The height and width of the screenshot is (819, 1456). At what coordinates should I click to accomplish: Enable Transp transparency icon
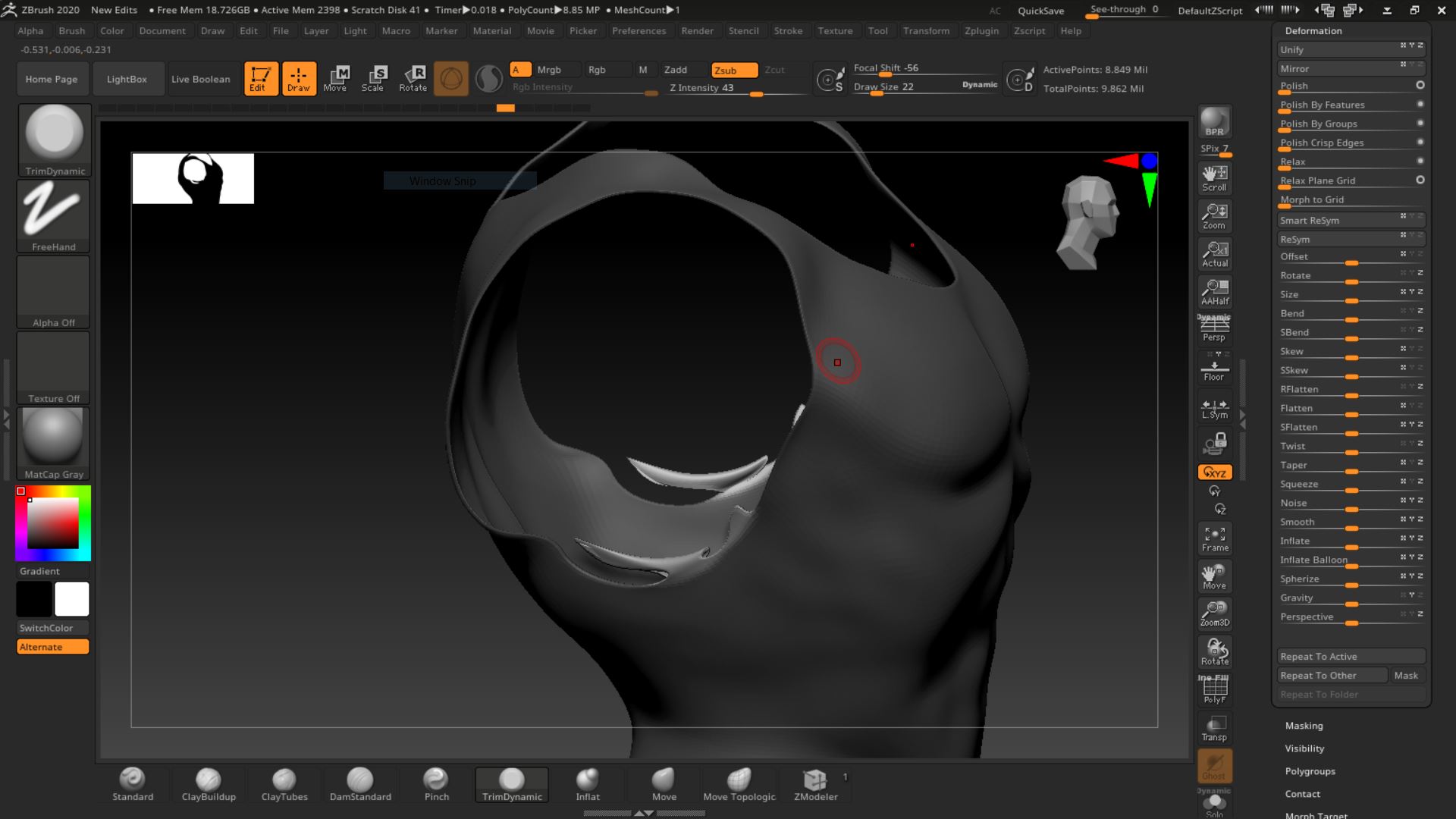[x=1214, y=726]
